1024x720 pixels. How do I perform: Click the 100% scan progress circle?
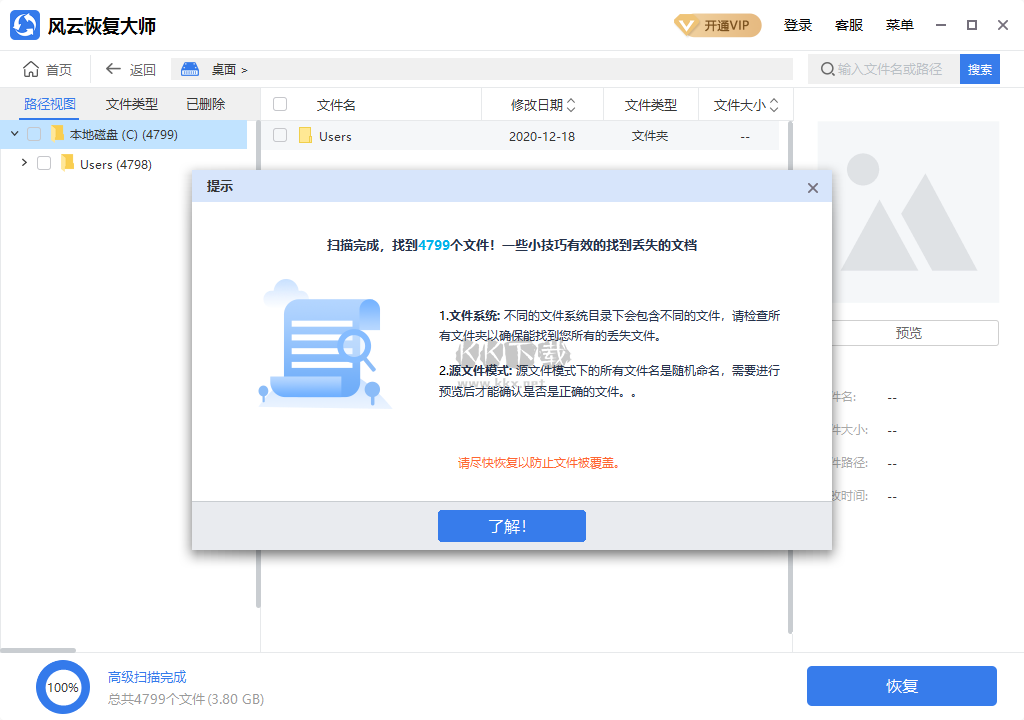63,687
